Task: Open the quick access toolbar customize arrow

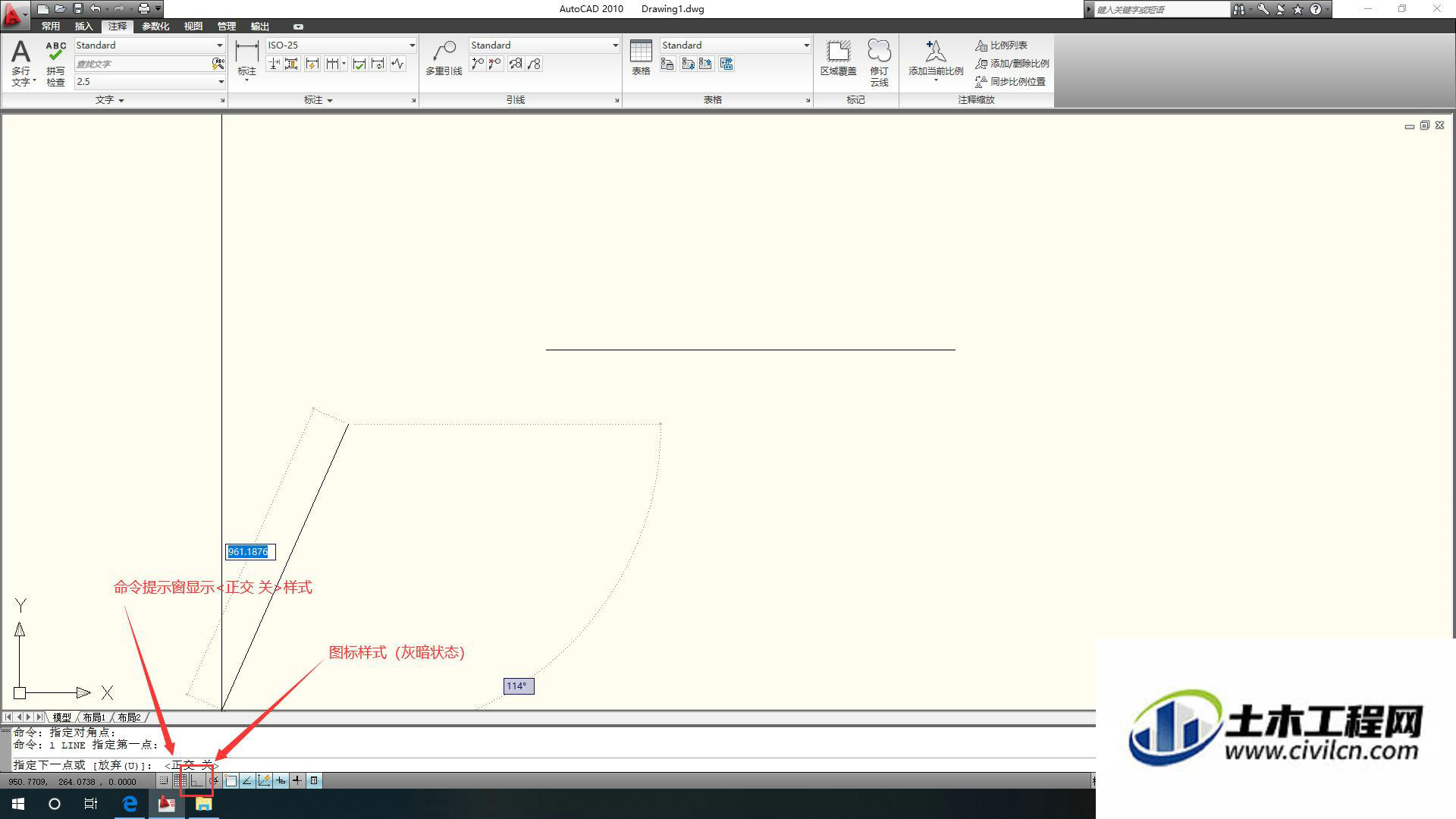Action: tap(158, 9)
